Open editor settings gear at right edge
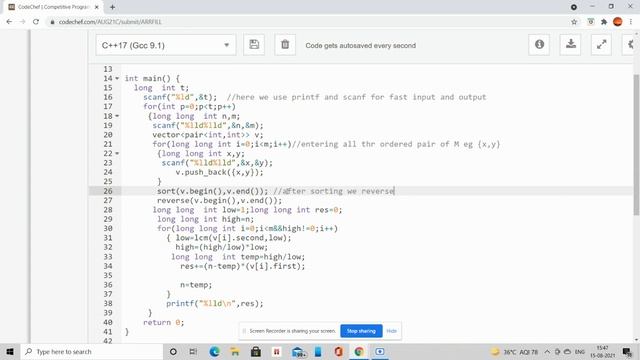Image resolution: width=640 pixels, height=360 pixels. tap(630, 44)
